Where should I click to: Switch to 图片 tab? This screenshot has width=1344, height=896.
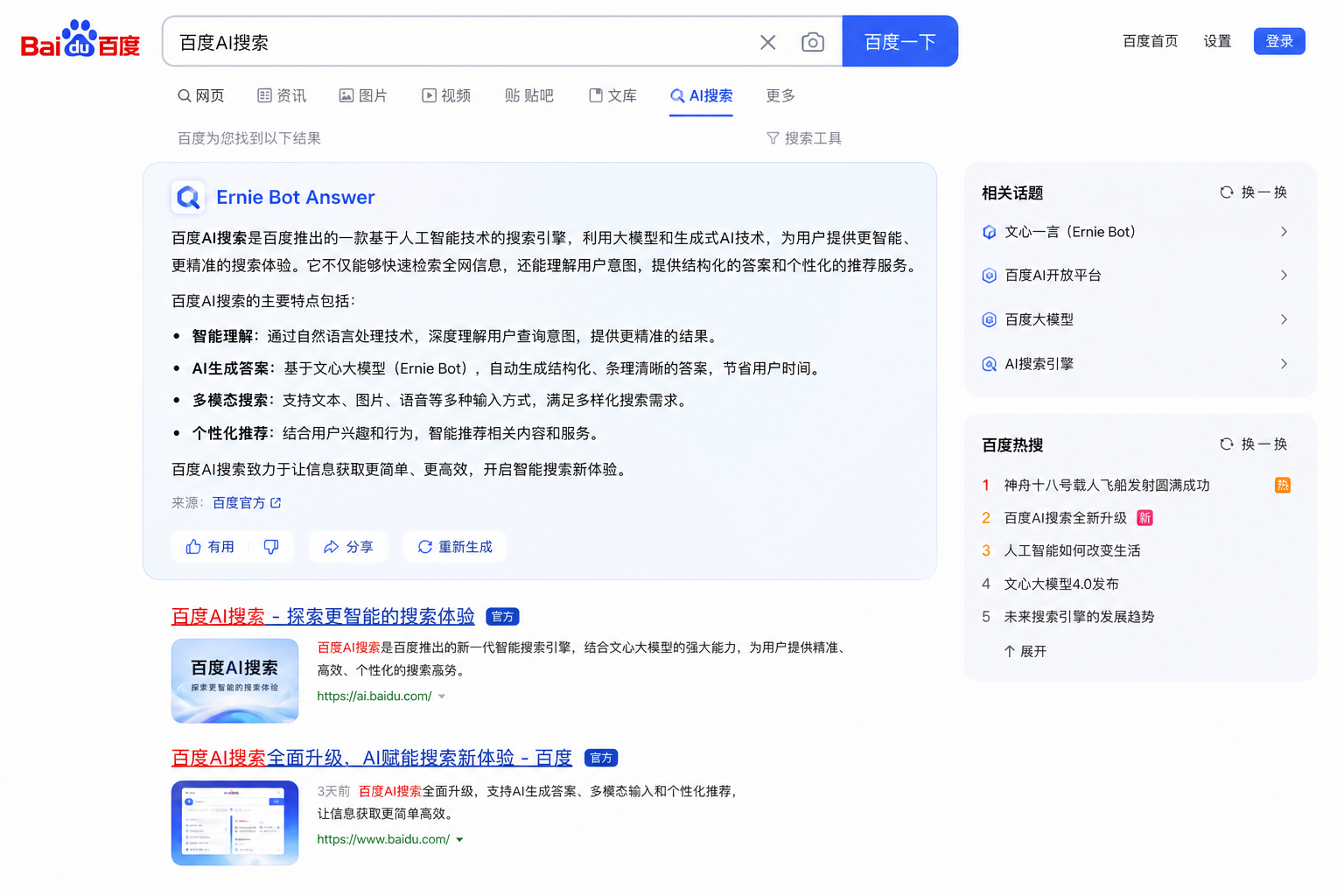point(363,95)
